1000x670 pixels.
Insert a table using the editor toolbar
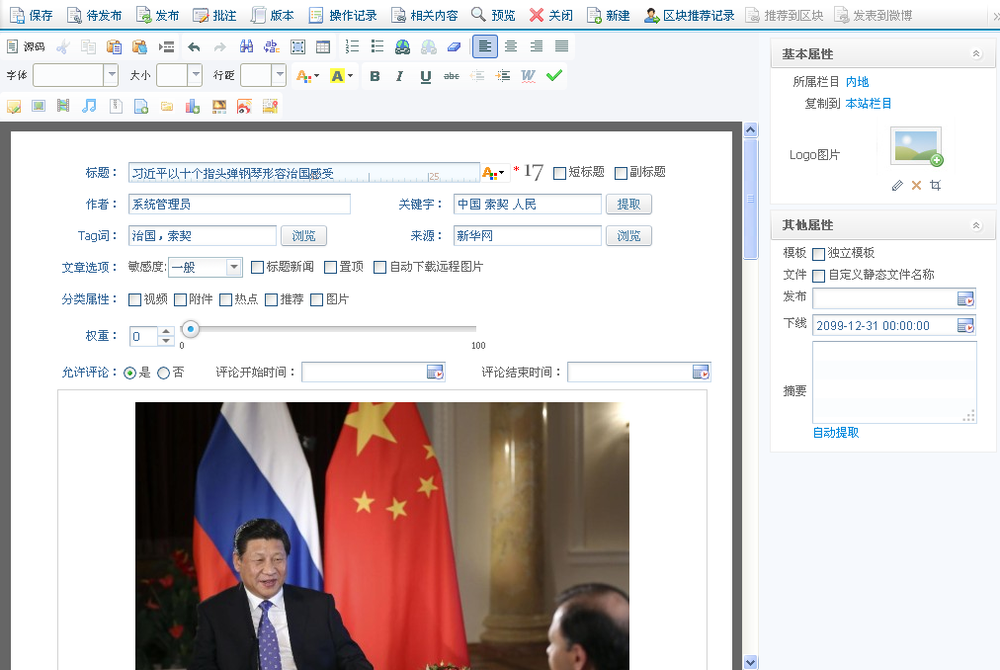pyautogui.click(x=321, y=46)
